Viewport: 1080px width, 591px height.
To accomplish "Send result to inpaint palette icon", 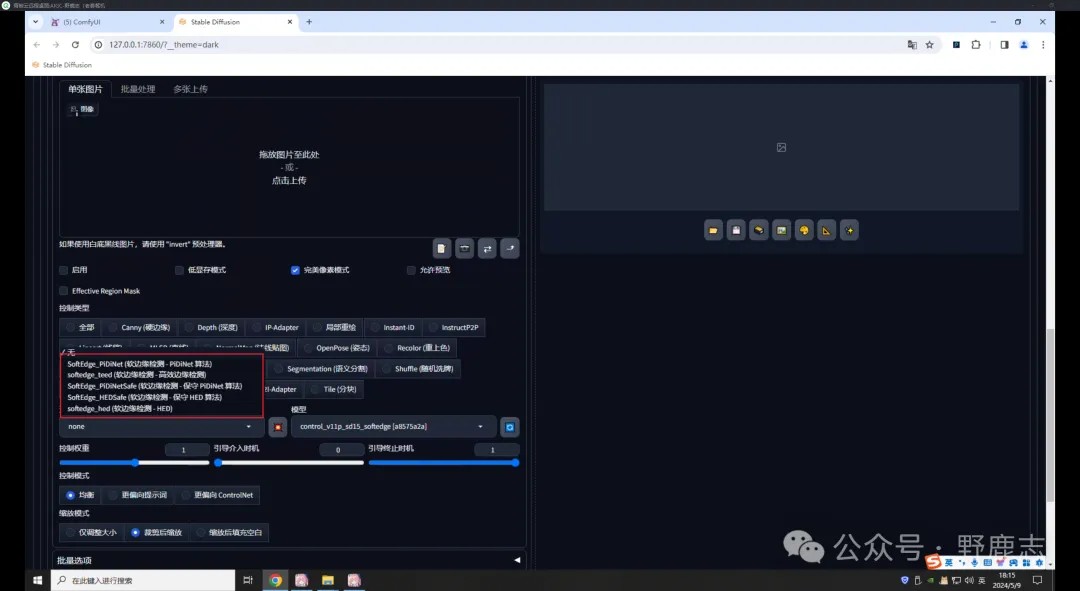I will coord(804,230).
